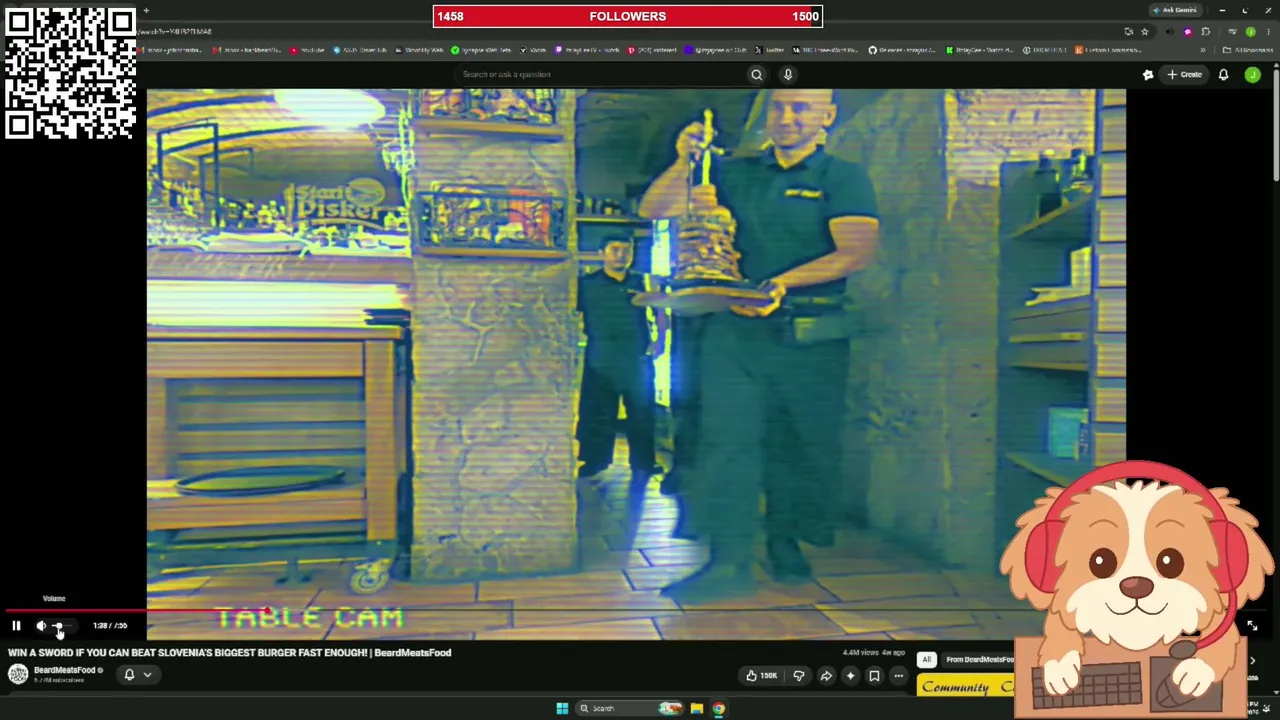The height and width of the screenshot is (720, 1280).
Task: Adjust the volume slider handle
Action: point(58,626)
